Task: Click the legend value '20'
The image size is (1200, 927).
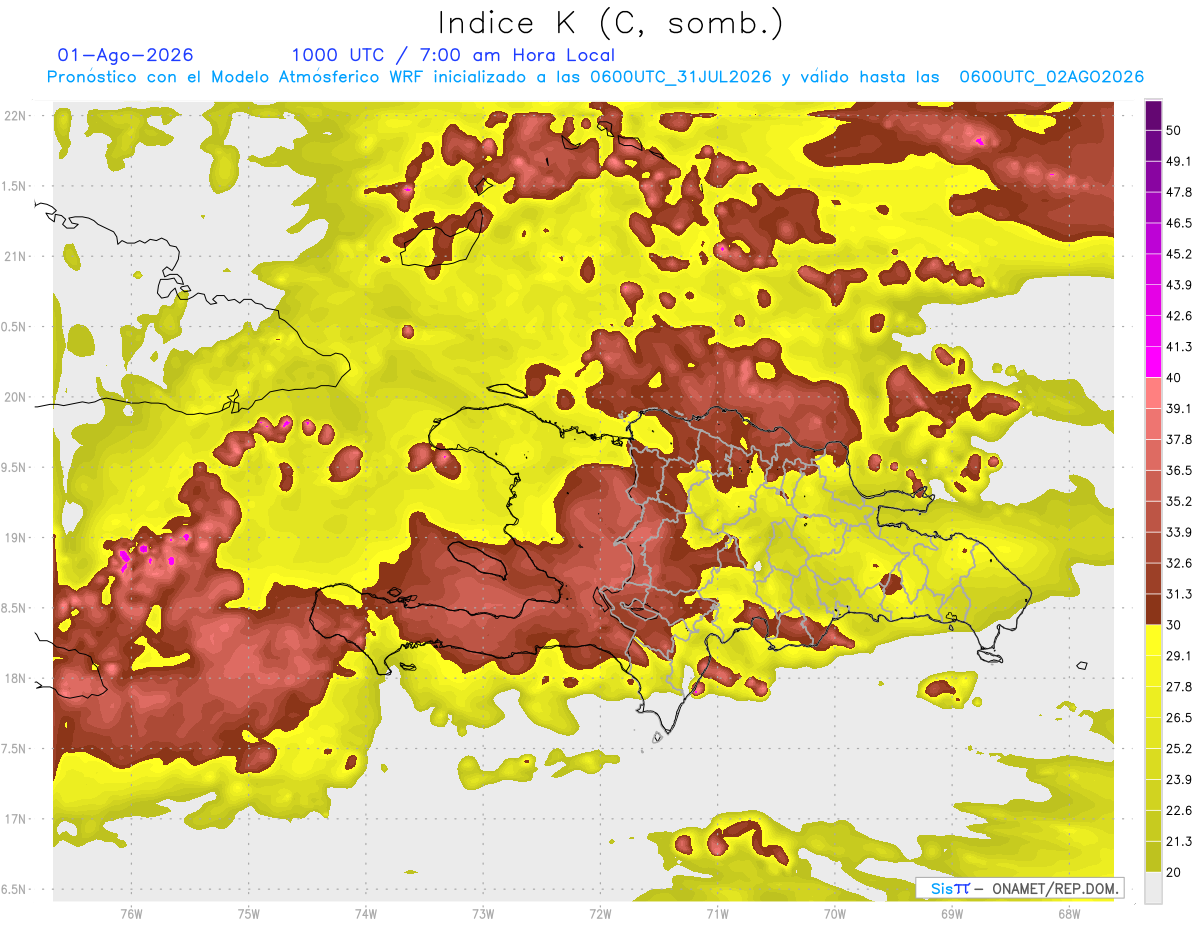Action: [1174, 872]
